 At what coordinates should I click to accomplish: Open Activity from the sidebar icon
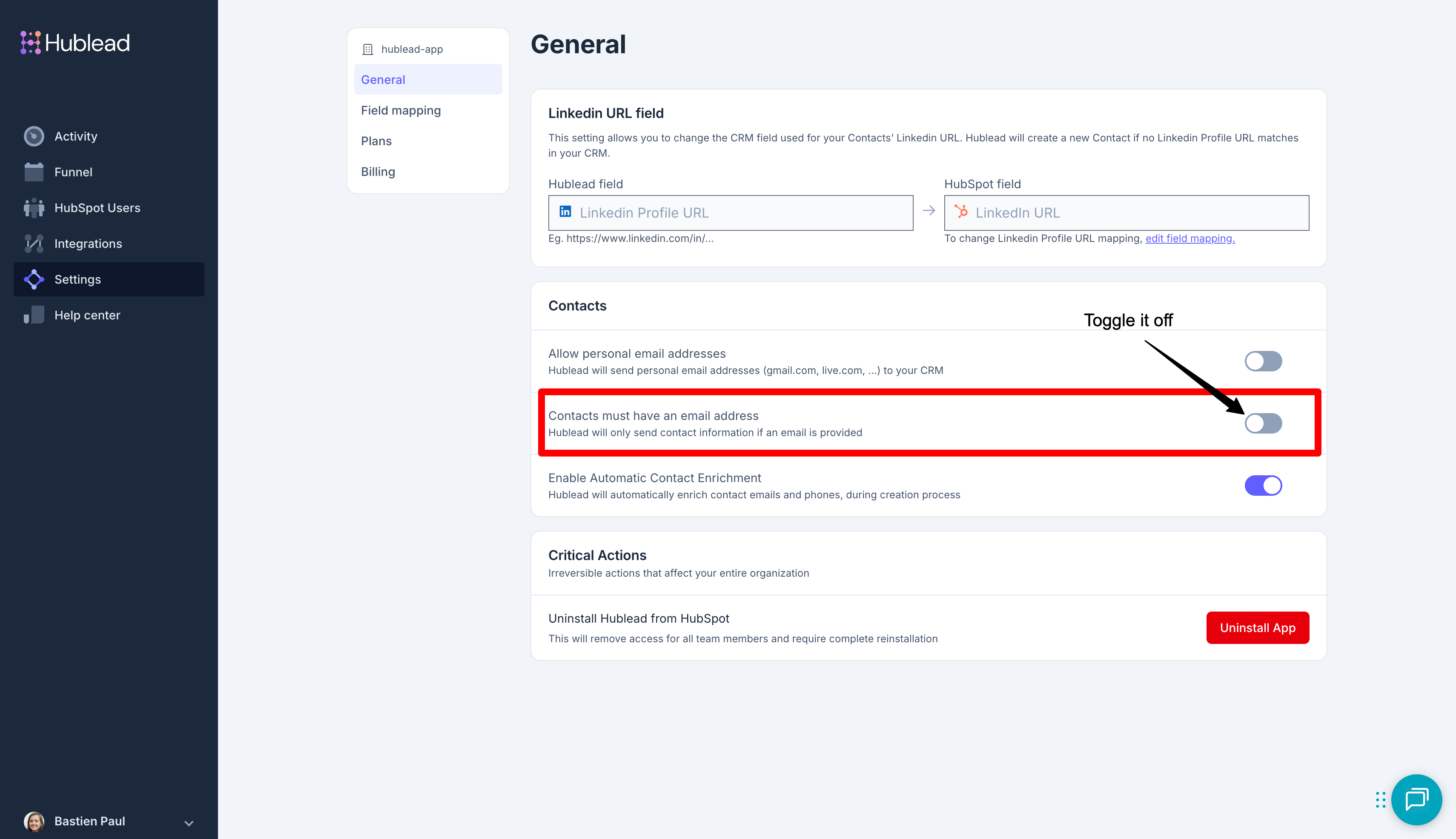click(x=34, y=137)
